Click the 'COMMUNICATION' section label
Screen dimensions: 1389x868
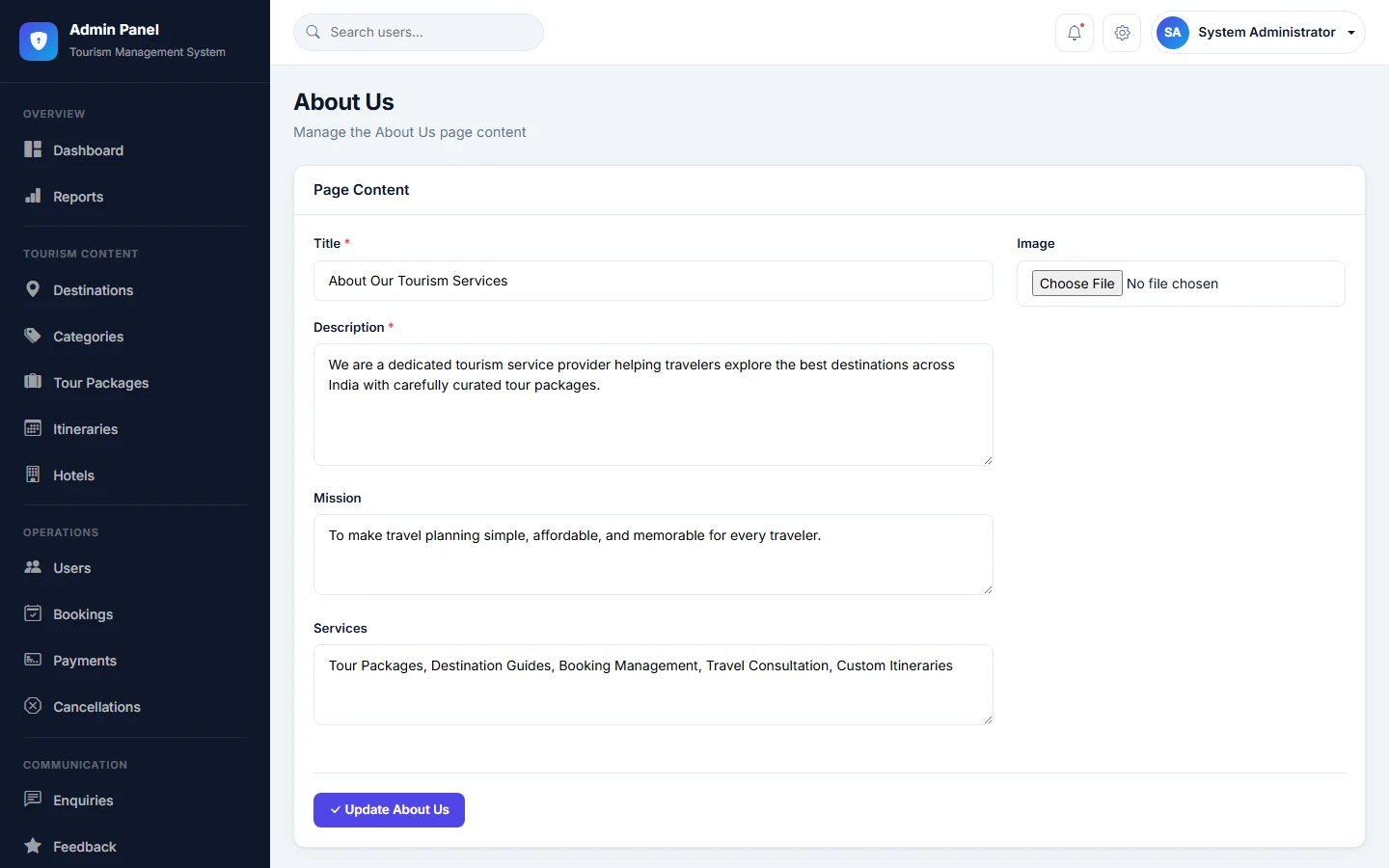click(75, 765)
